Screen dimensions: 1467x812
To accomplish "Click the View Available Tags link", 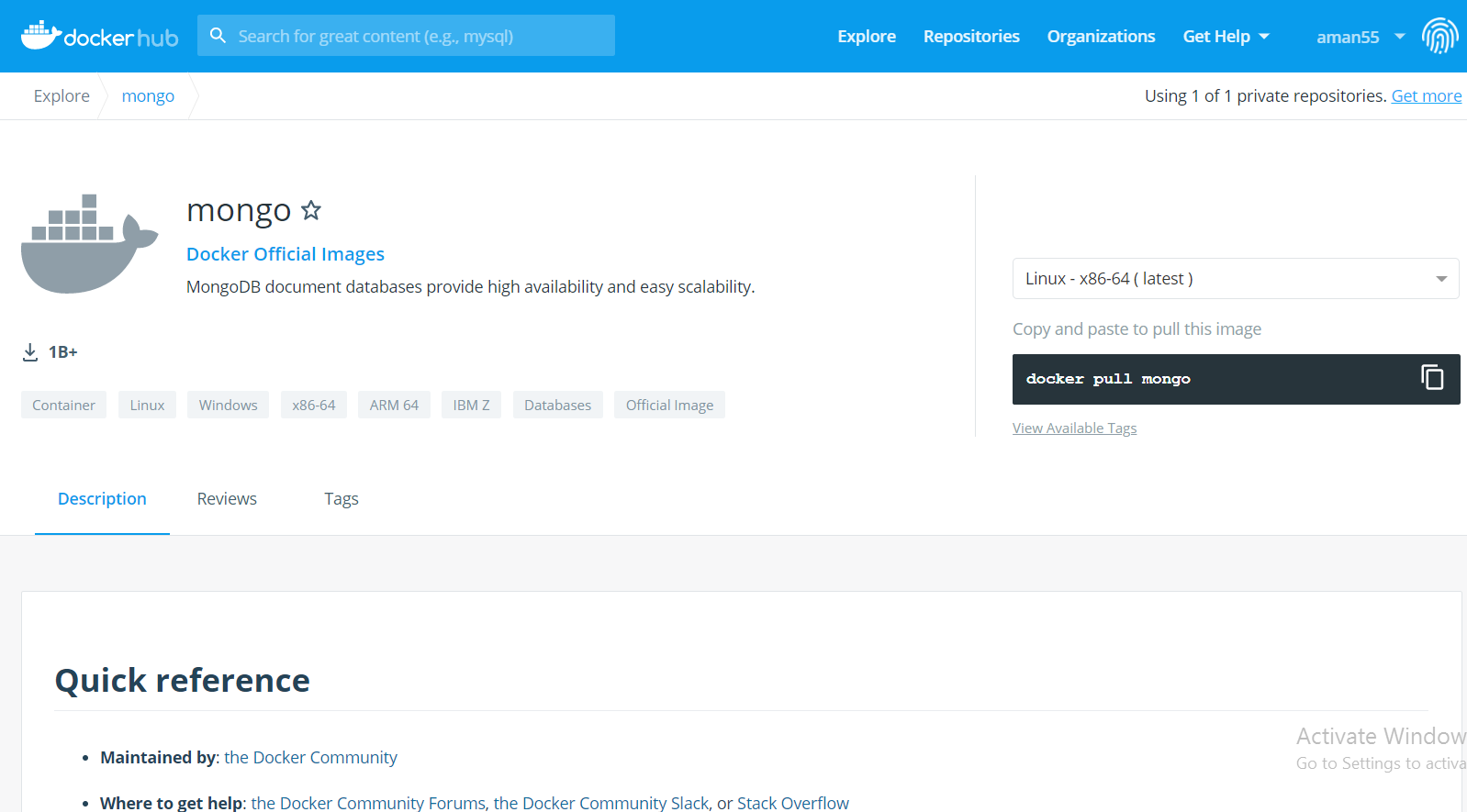I will click(1074, 428).
